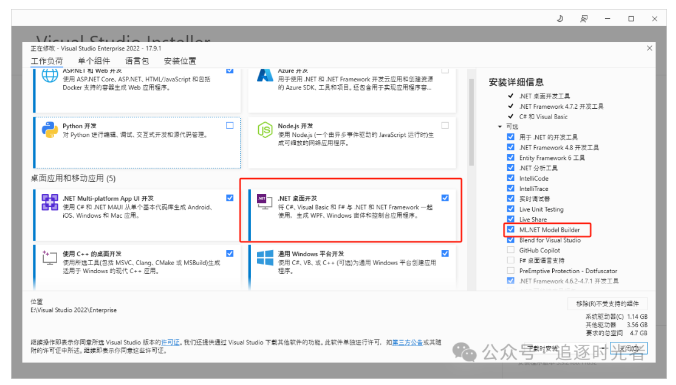Viewport: 676px width, 385px height.
Task: Toggle Blend for Visual Studio checkbox
Action: [510, 240]
